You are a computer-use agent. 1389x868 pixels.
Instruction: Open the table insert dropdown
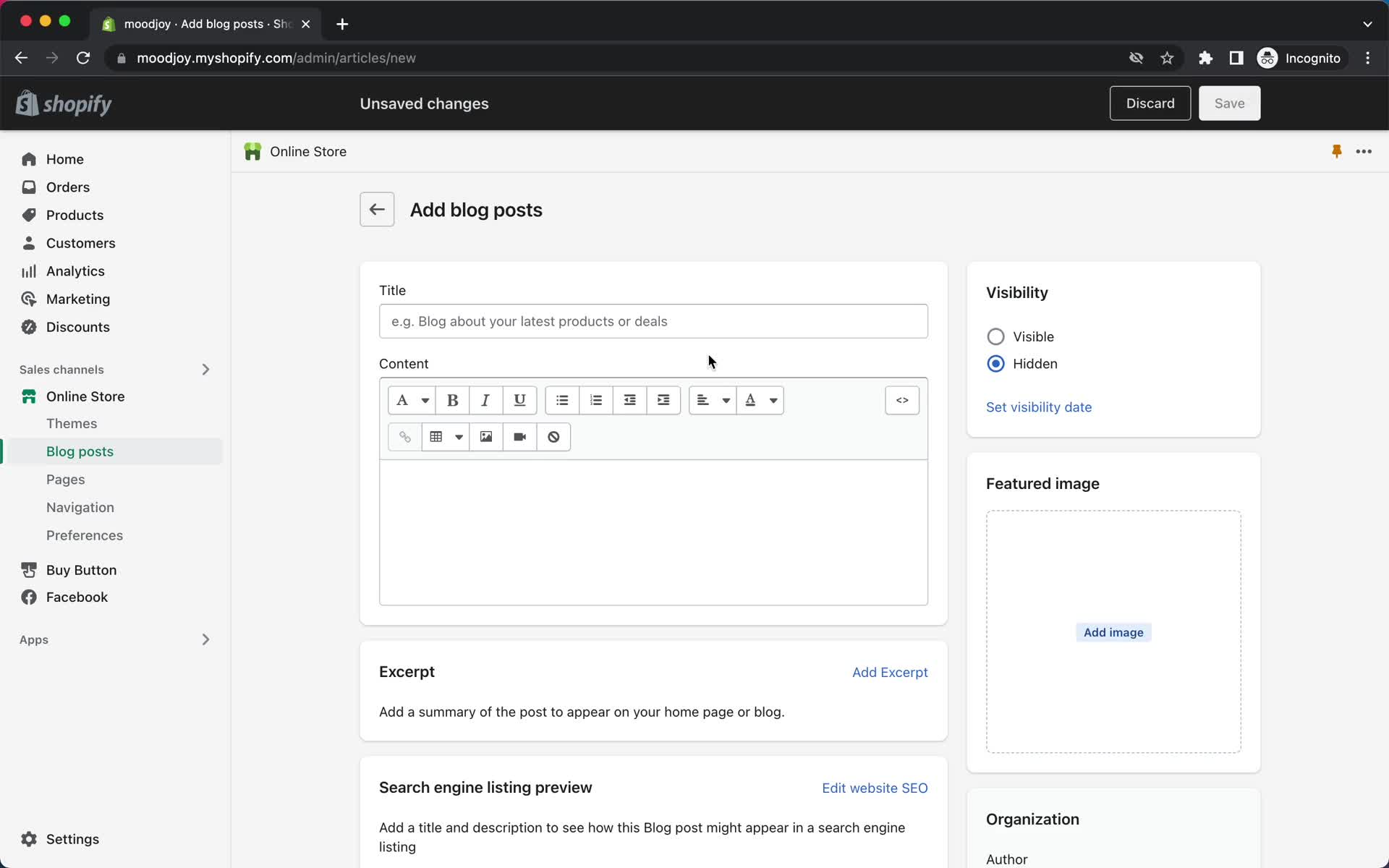pyautogui.click(x=446, y=437)
